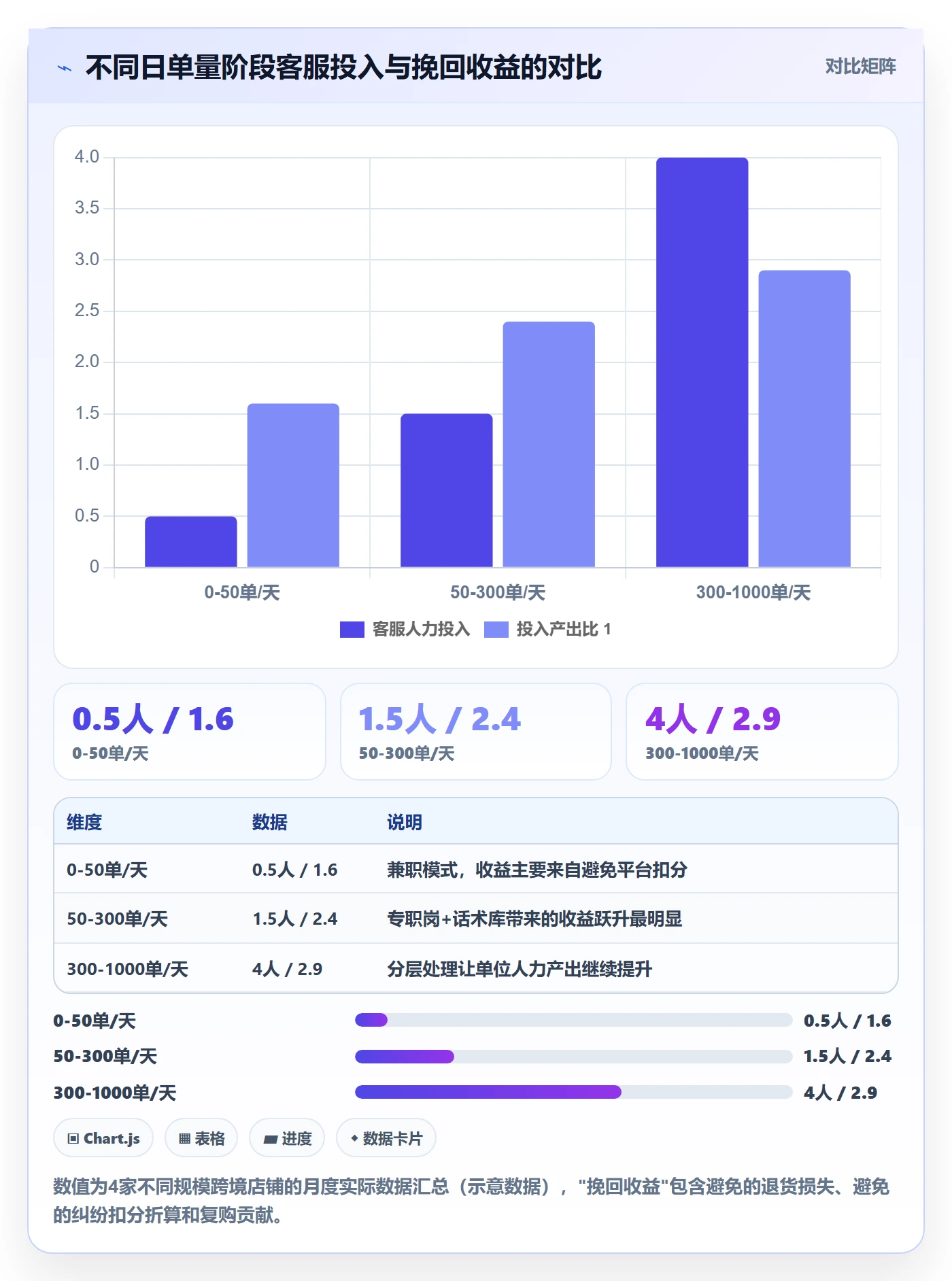
Task: Click the 300-1000单/天 x-axis label
Action: tap(753, 592)
